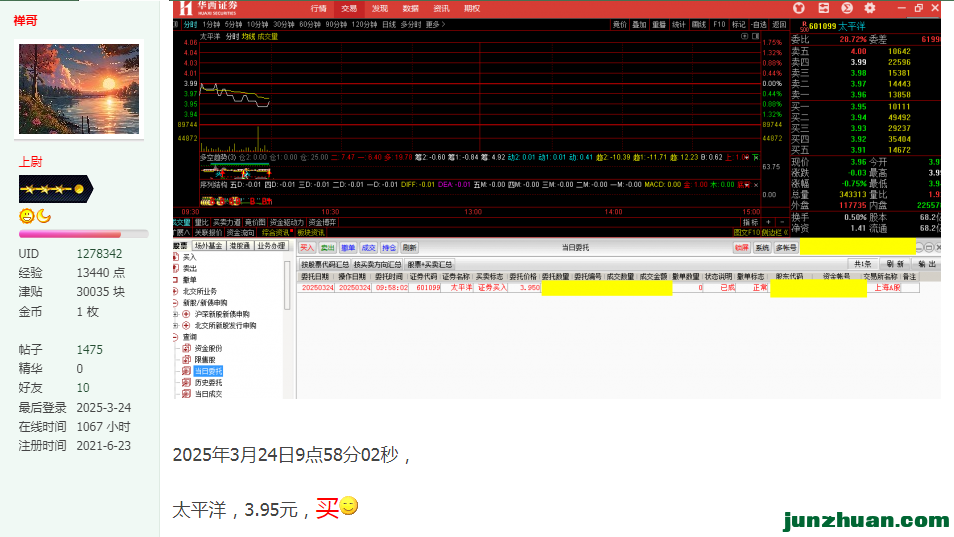
Task: Expand the 北交所业务 group
Action: [175, 291]
